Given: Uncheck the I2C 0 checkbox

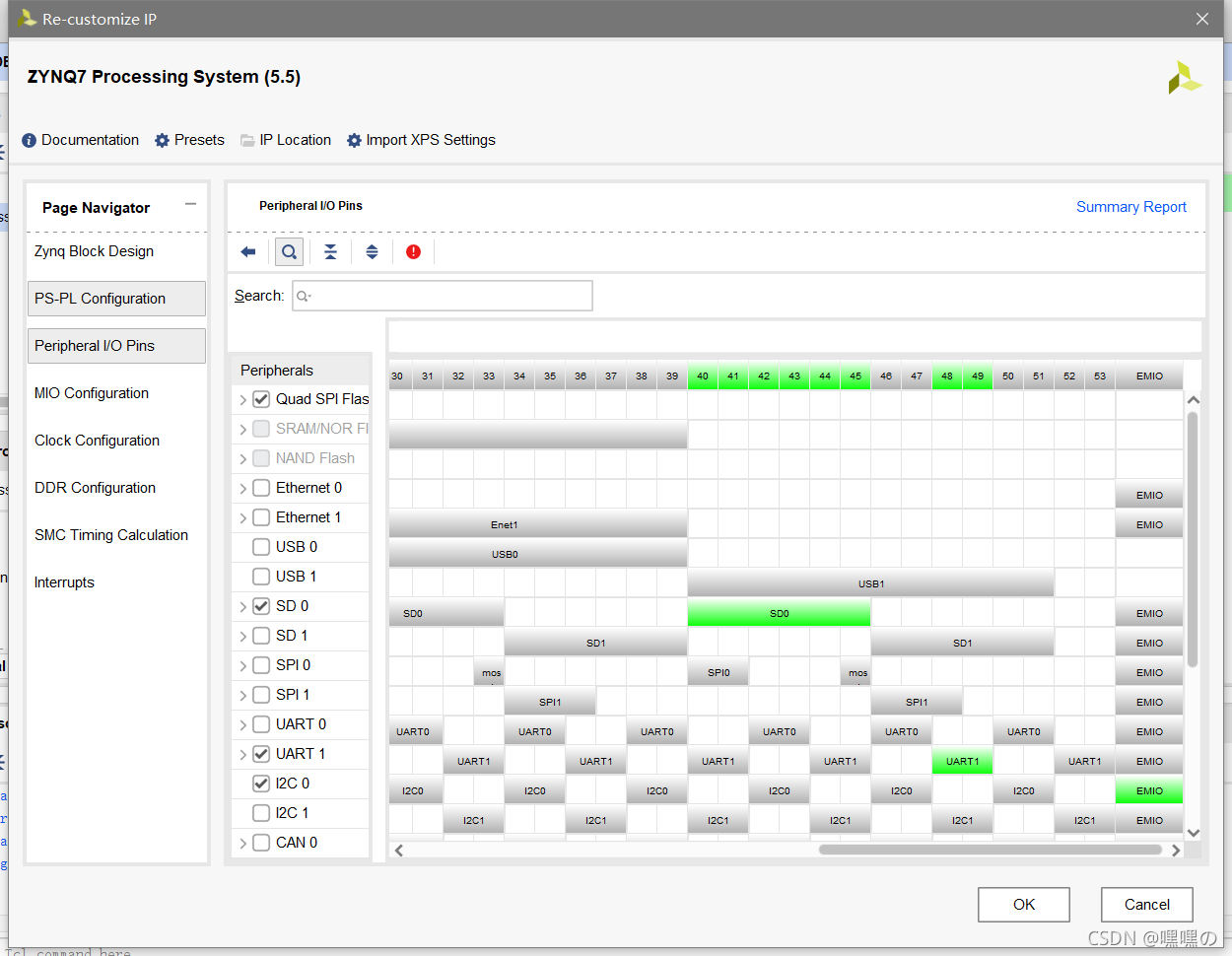Looking at the screenshot, I should click(261, 784).
